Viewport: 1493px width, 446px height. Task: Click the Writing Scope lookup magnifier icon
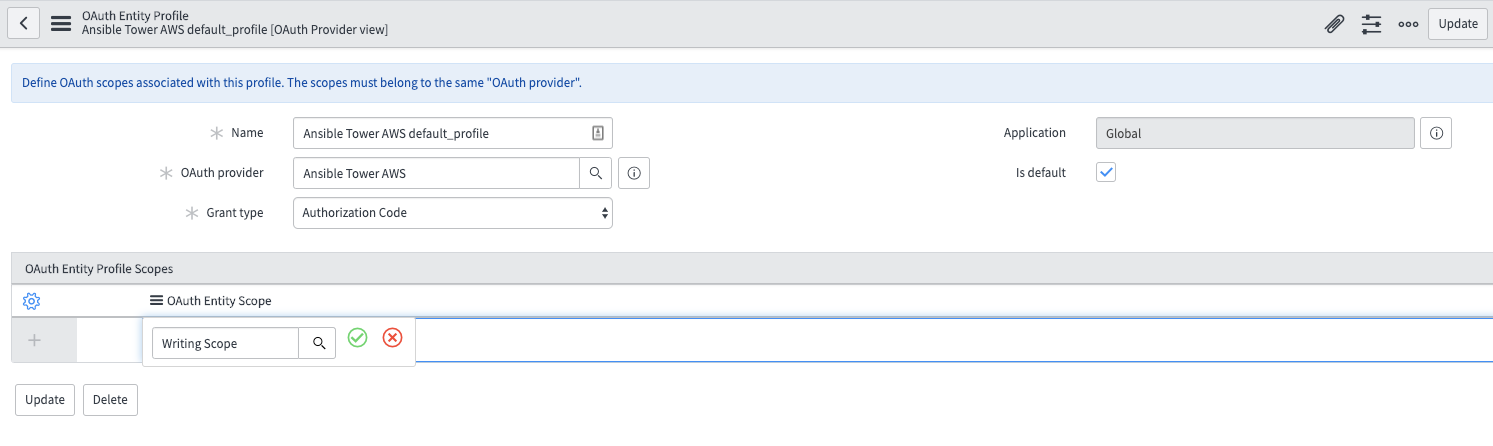318,343
